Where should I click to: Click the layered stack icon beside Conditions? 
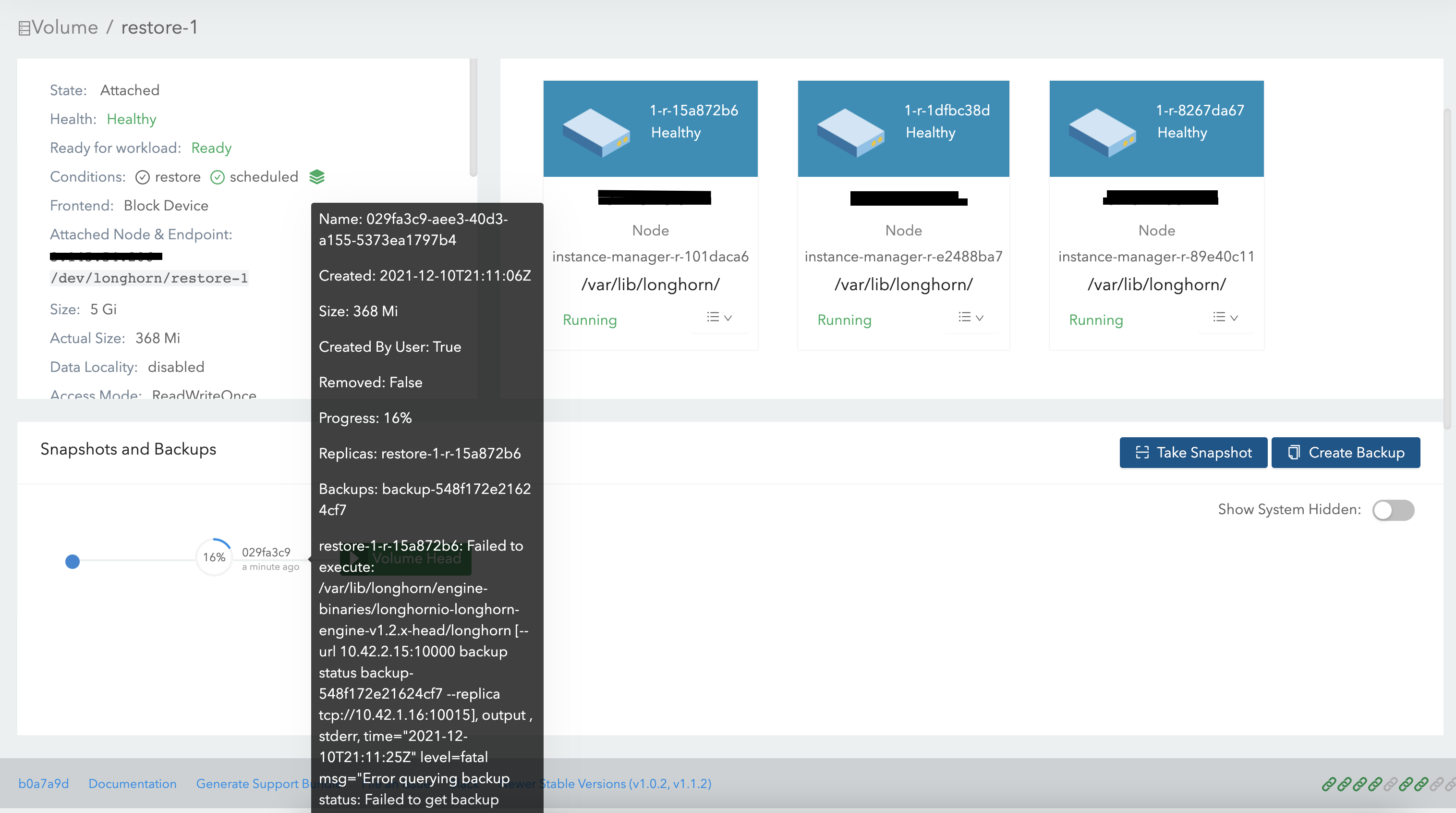(x=317, y=176)
